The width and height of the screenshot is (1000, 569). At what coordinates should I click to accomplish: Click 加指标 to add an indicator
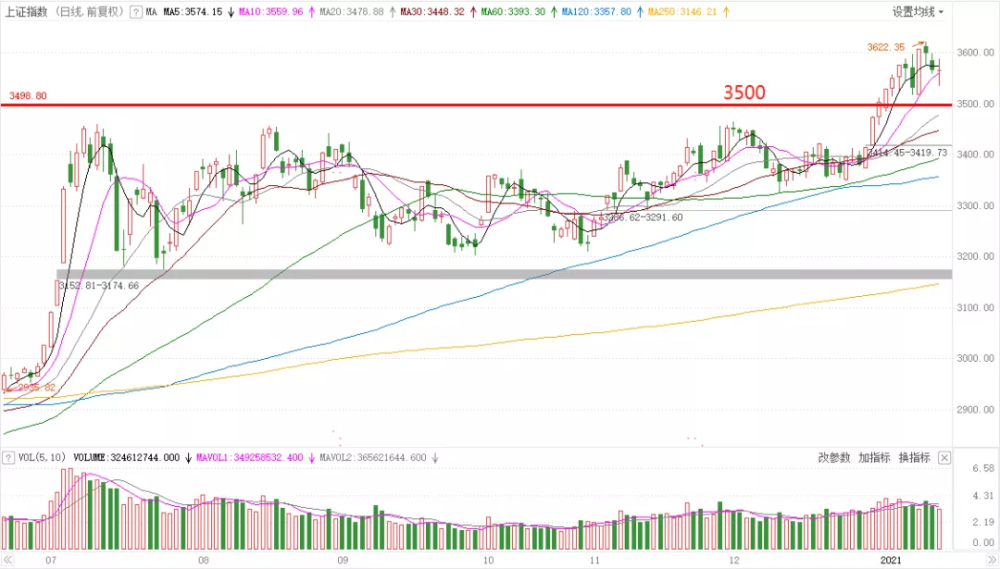point(874,457)
